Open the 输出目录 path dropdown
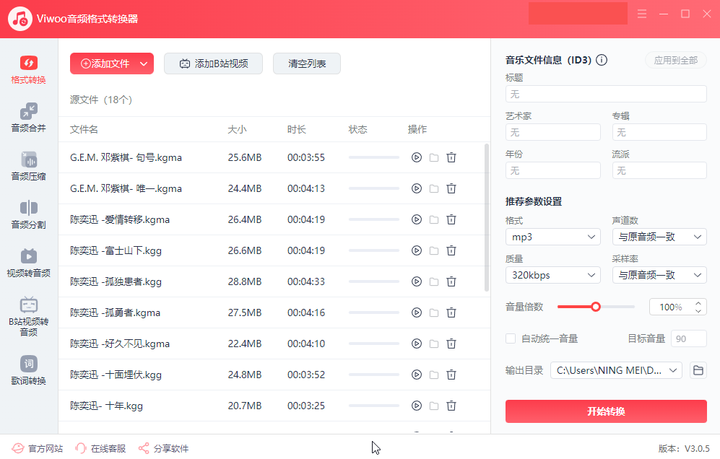Viewport: 720px width, 459px height. (616, 370)
